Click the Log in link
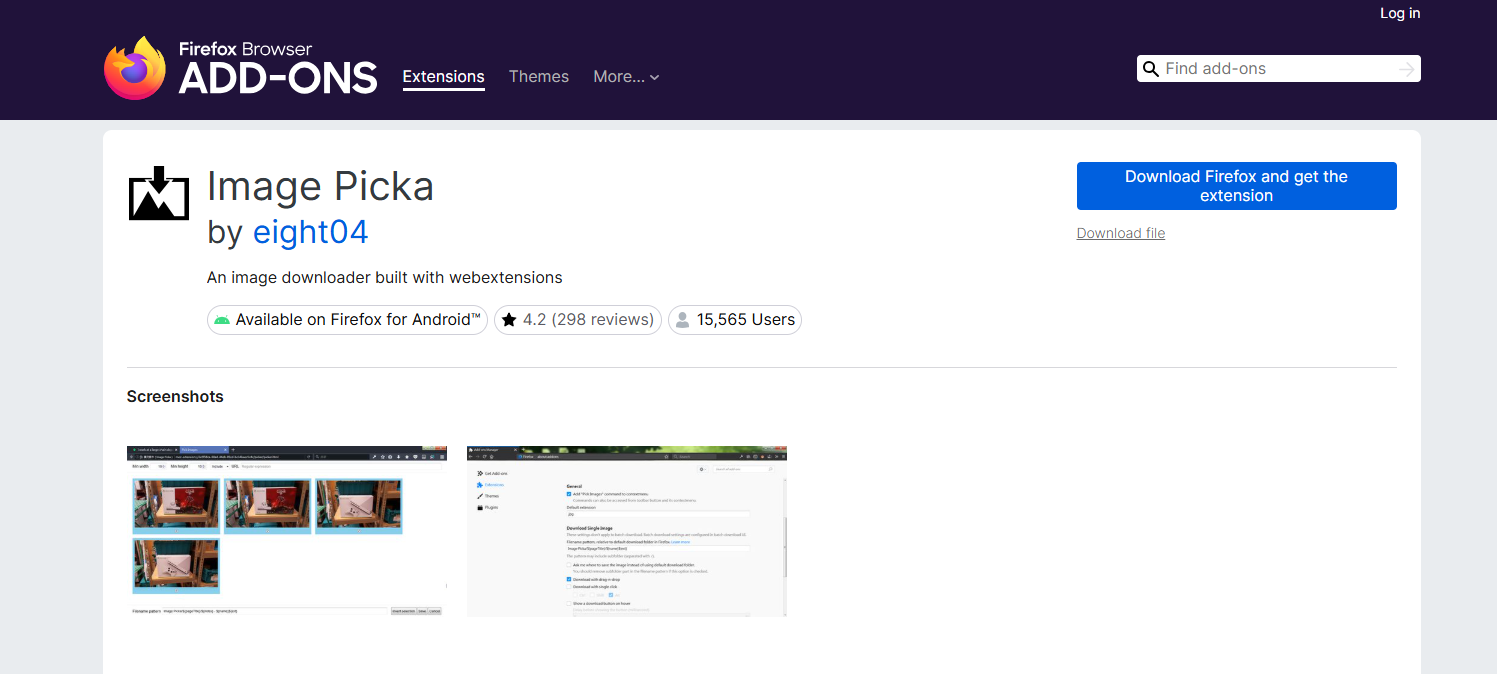The width and height of the screenshot is (1497, 674). point(1400,13)
